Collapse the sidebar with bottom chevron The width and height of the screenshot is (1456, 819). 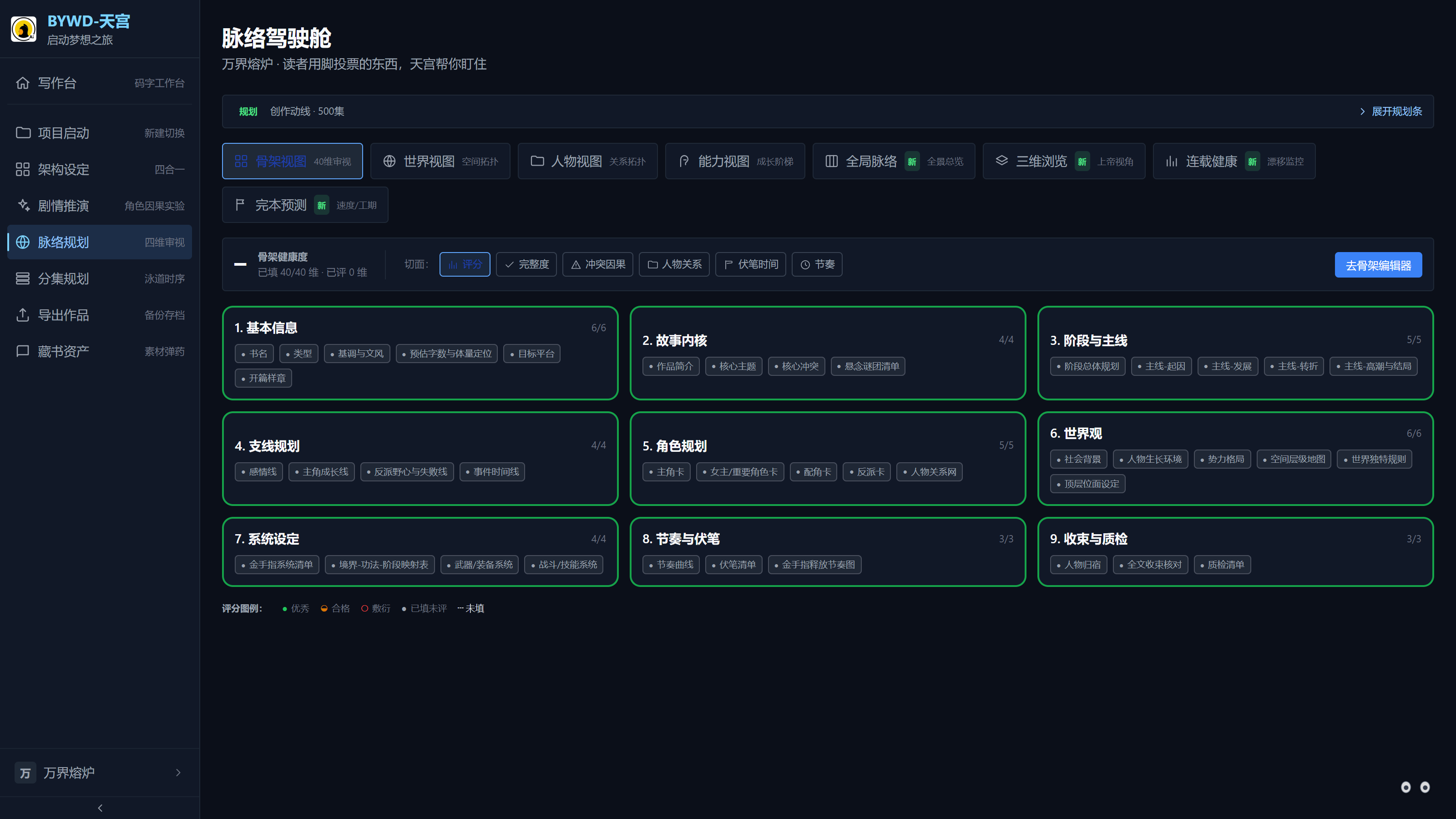(x=100, y=808)
